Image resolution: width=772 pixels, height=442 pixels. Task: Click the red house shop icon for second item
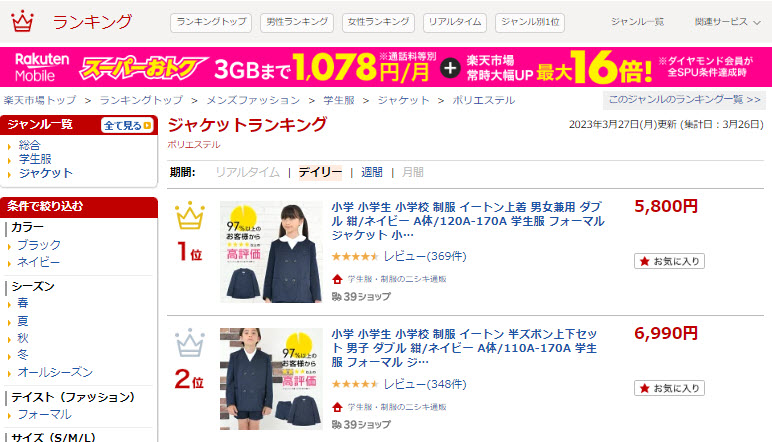pyautogui.click(x=337, y=407)
